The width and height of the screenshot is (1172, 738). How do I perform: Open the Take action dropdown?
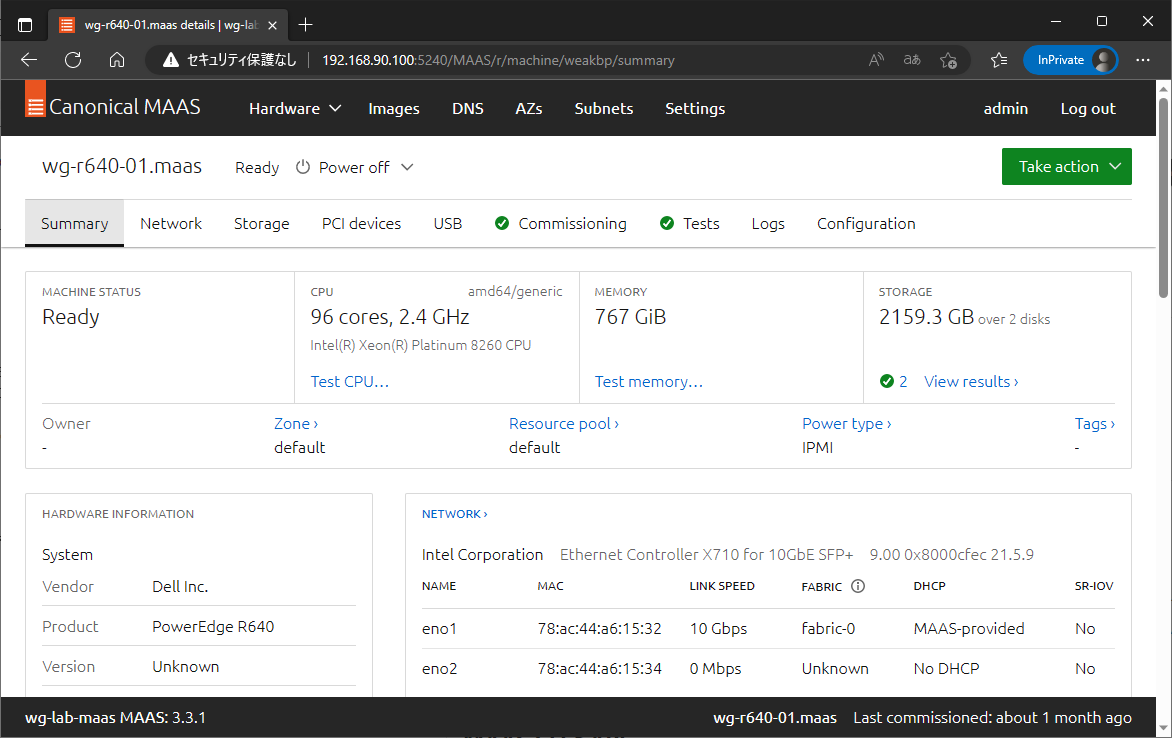click(x=1066, y=166)
